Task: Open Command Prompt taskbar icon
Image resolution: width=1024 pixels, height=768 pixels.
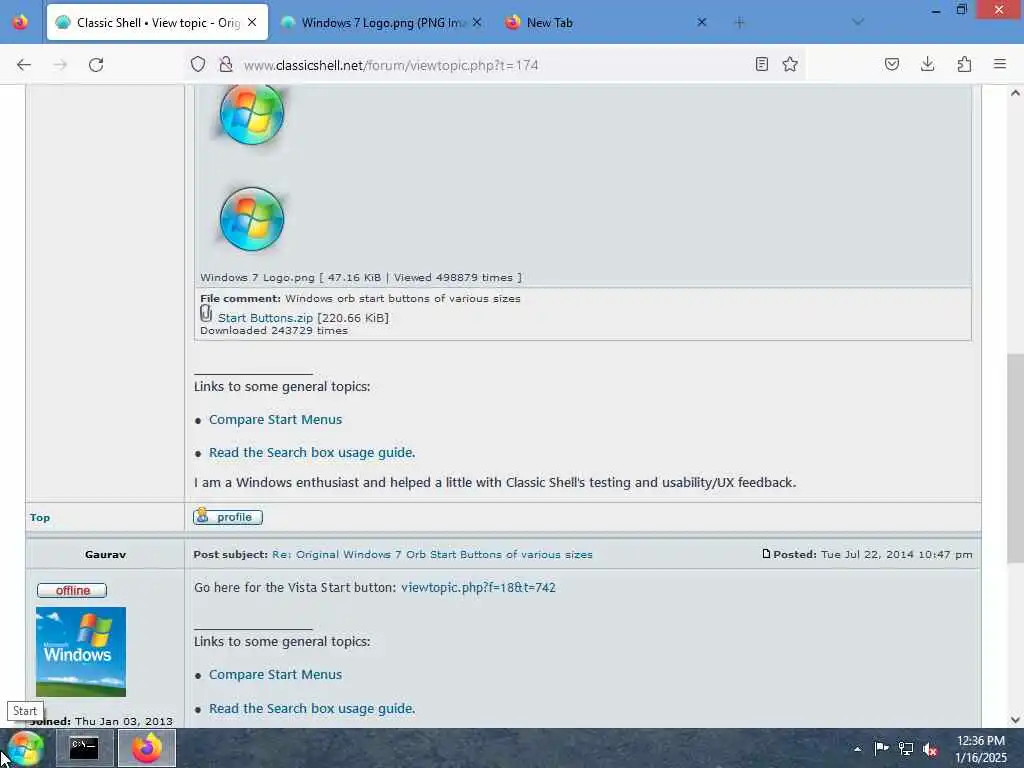Action: (x=84, y=748)
